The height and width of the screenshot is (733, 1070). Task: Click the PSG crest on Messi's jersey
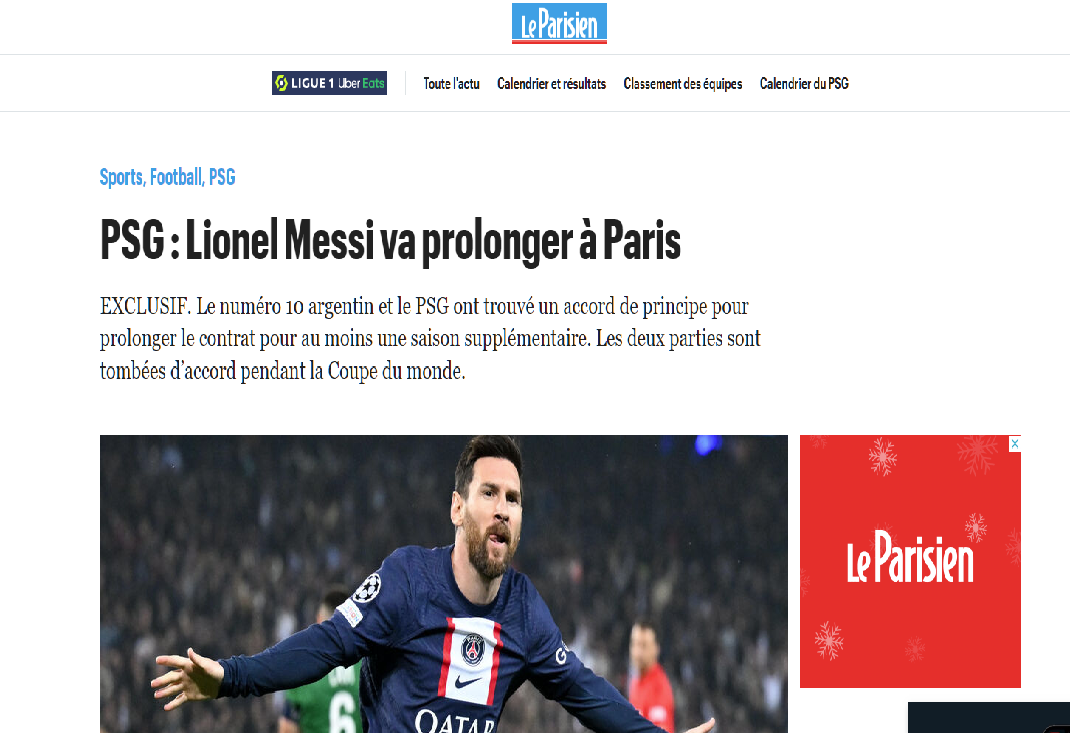(x=473, y=649)
